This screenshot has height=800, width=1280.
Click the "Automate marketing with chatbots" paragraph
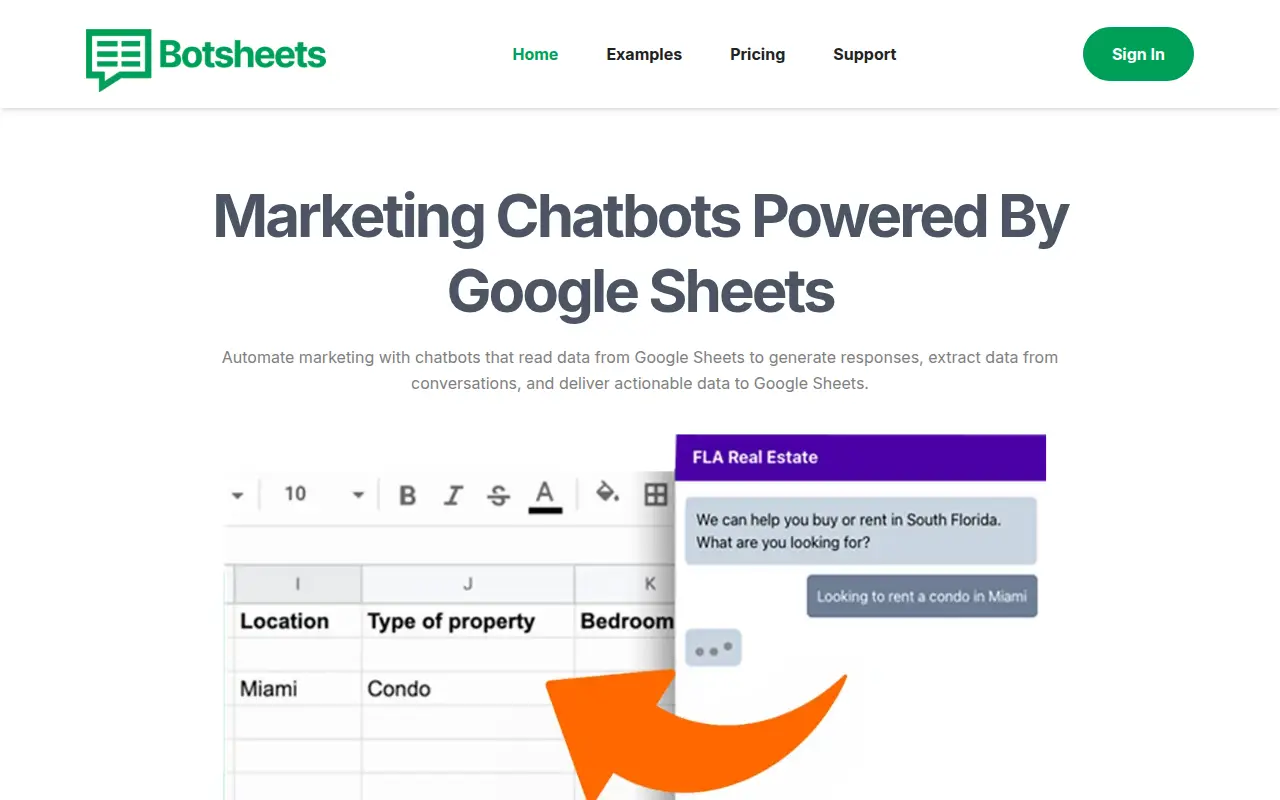click(x=640, y=370)
